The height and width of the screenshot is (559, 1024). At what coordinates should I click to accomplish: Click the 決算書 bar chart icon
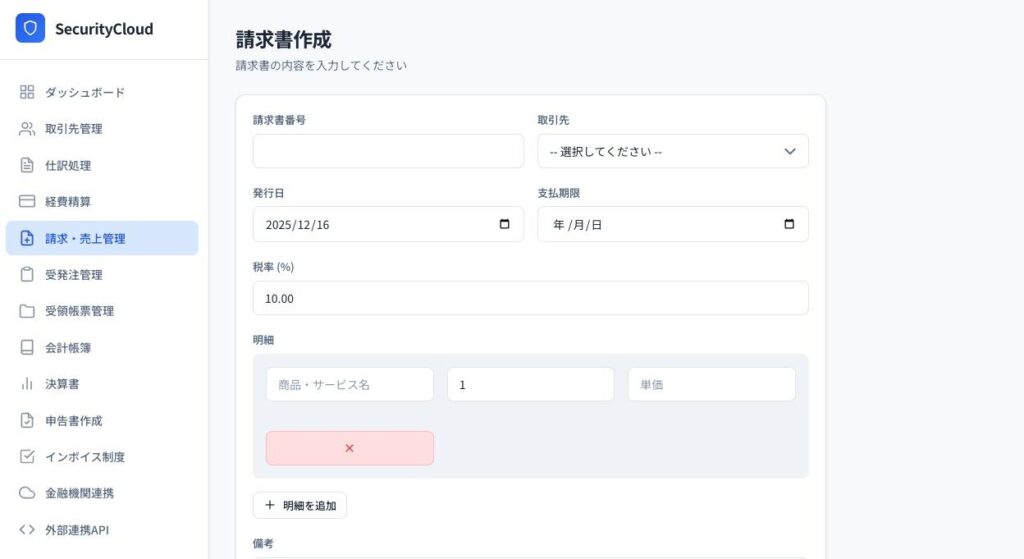(x=27, y=384)
